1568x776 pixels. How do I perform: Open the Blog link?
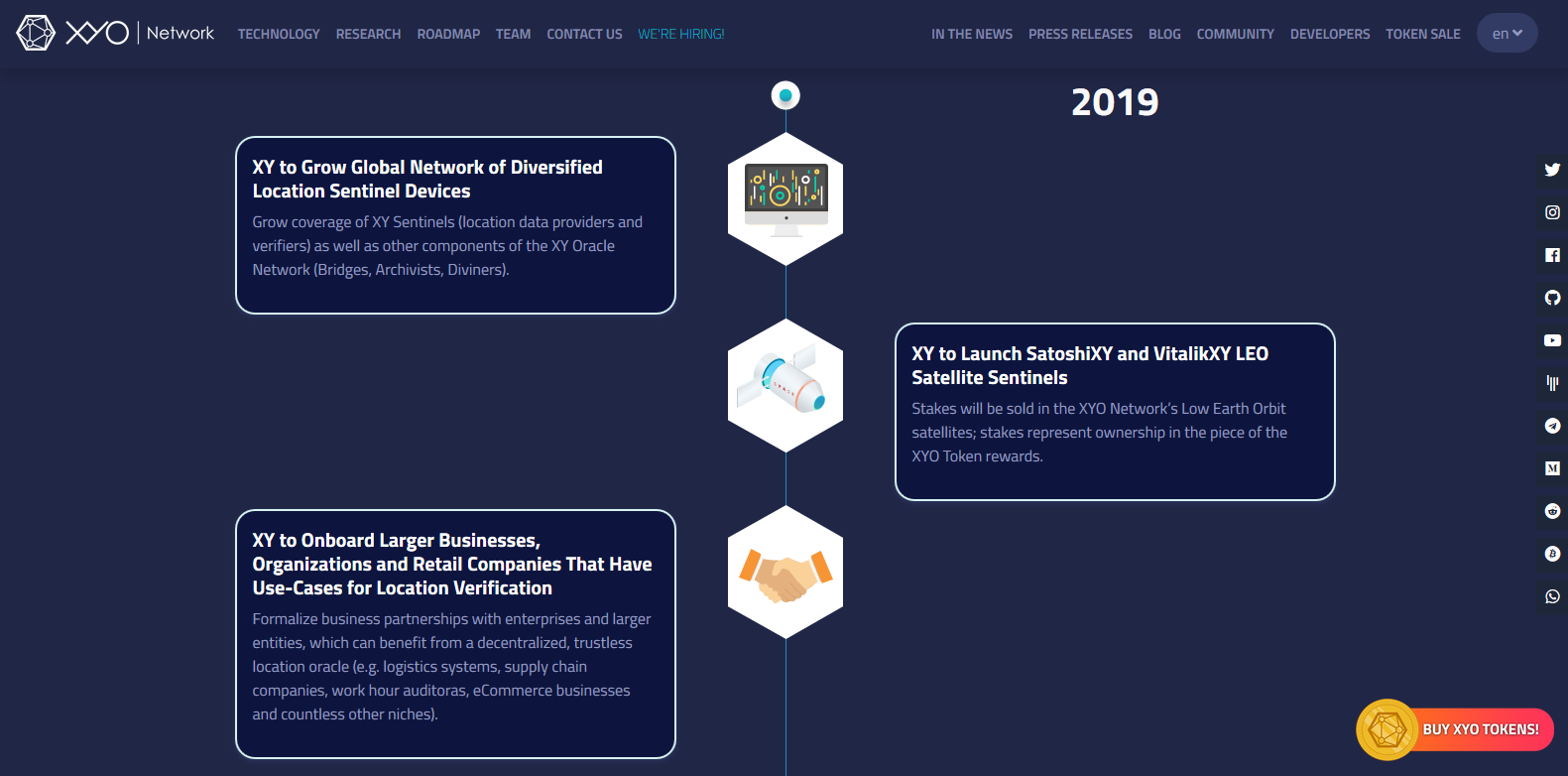point(1164,34)
